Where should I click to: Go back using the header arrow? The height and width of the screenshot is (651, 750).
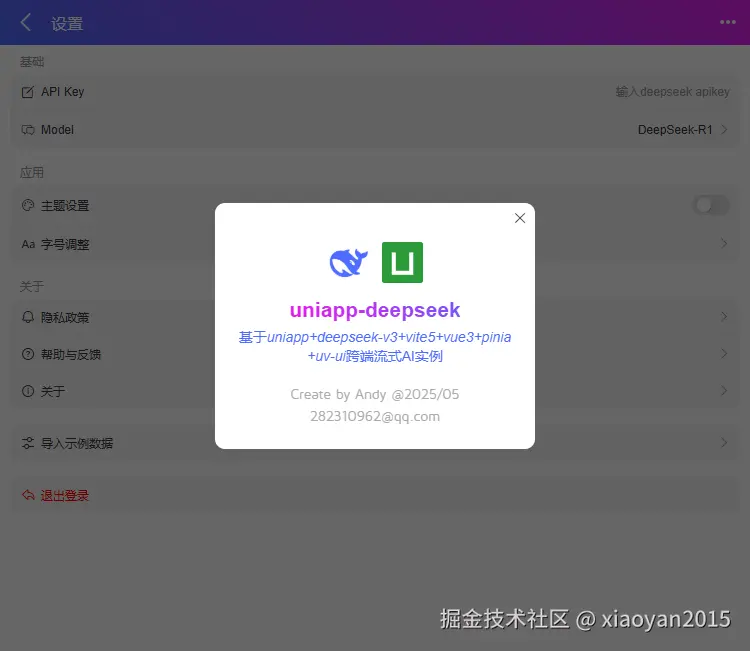pyautogui.click(x=26, y=22)
